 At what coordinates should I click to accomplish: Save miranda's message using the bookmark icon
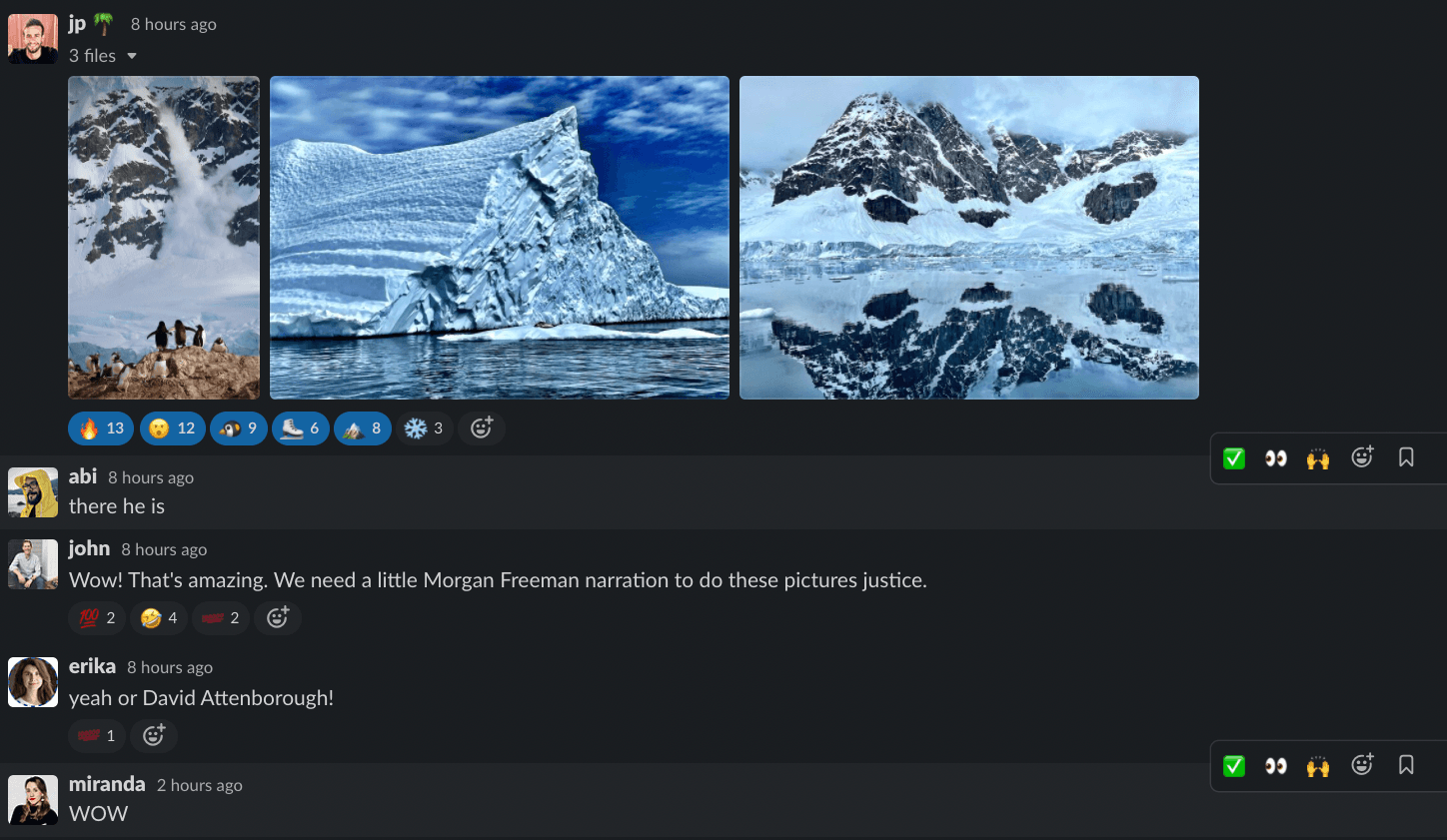1406,765
